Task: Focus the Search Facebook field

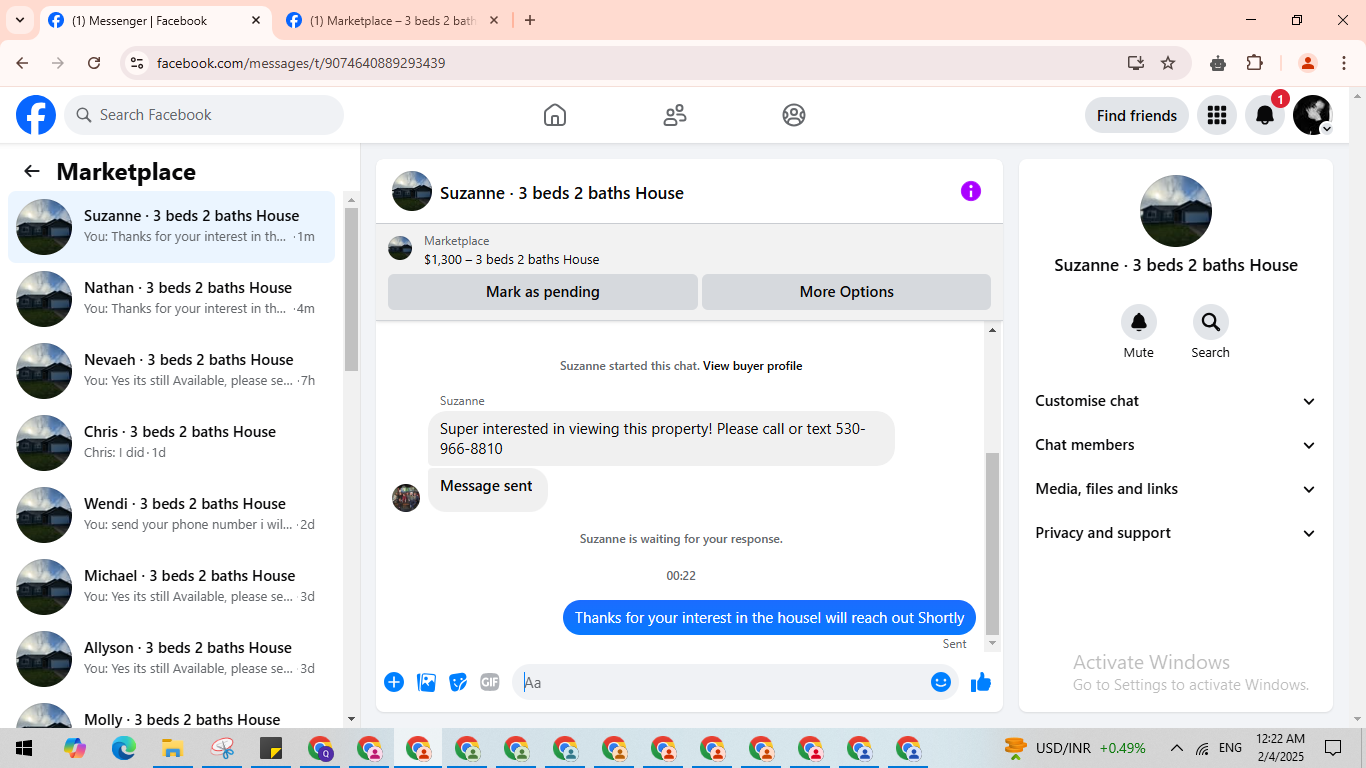Action: point(204,115)
